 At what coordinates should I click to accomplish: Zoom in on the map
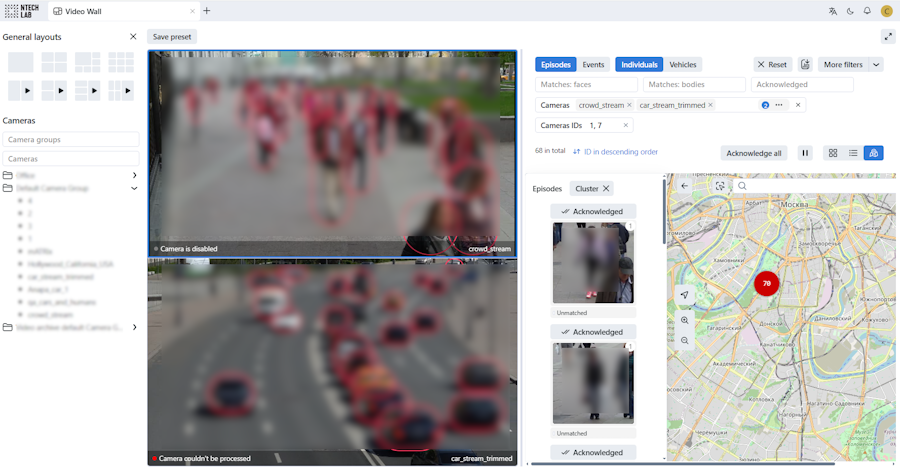coord(684,320)
